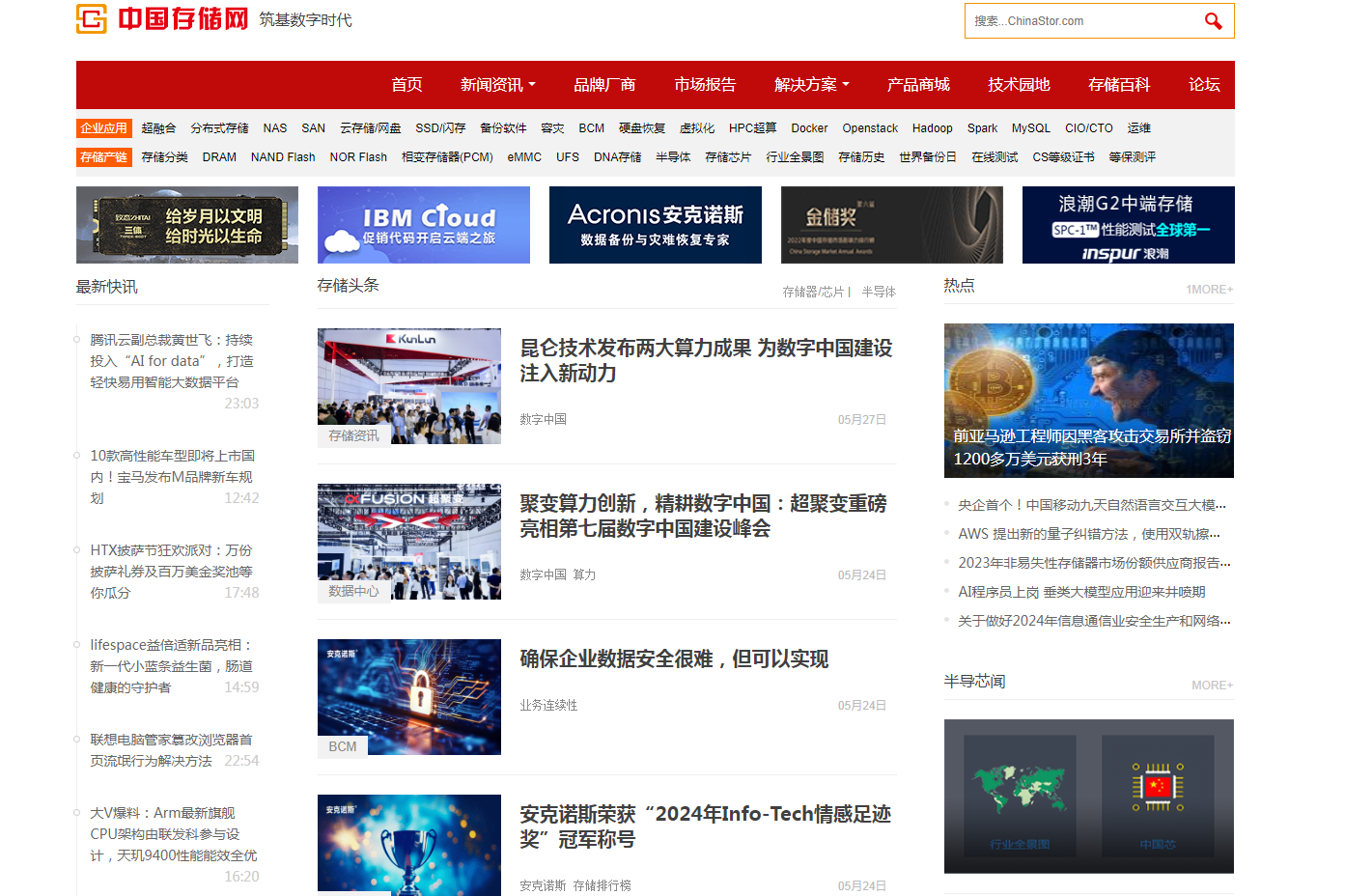Open the 超融合 category link
Image resolution: width=1345 pixels, height=896 pixels.
coord(158,128)
